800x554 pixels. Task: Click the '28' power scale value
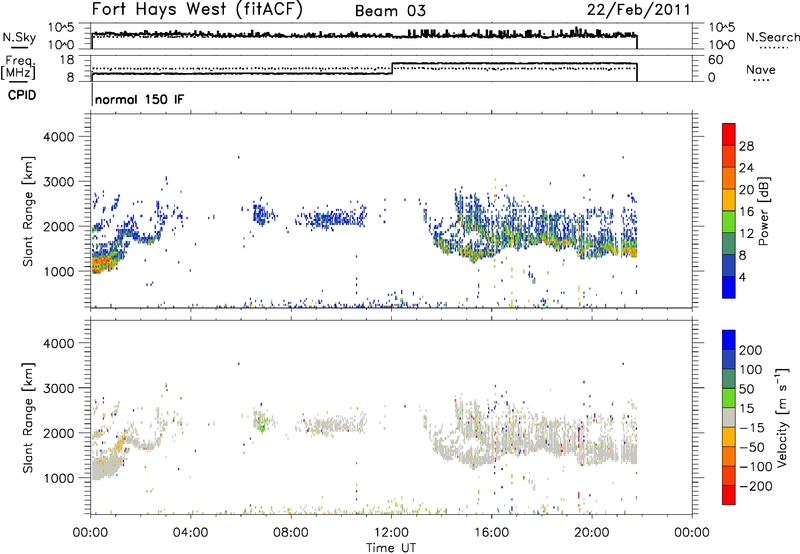click(746, 146)
